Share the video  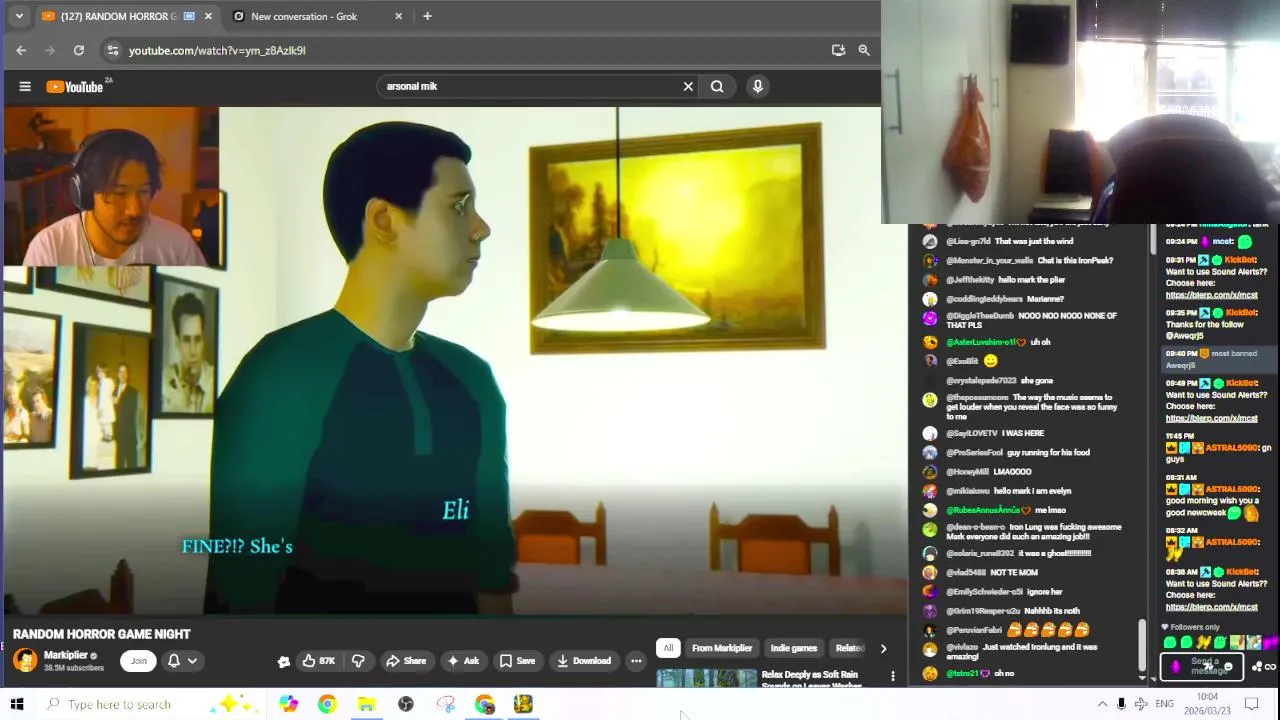click(x=406, y=661)
